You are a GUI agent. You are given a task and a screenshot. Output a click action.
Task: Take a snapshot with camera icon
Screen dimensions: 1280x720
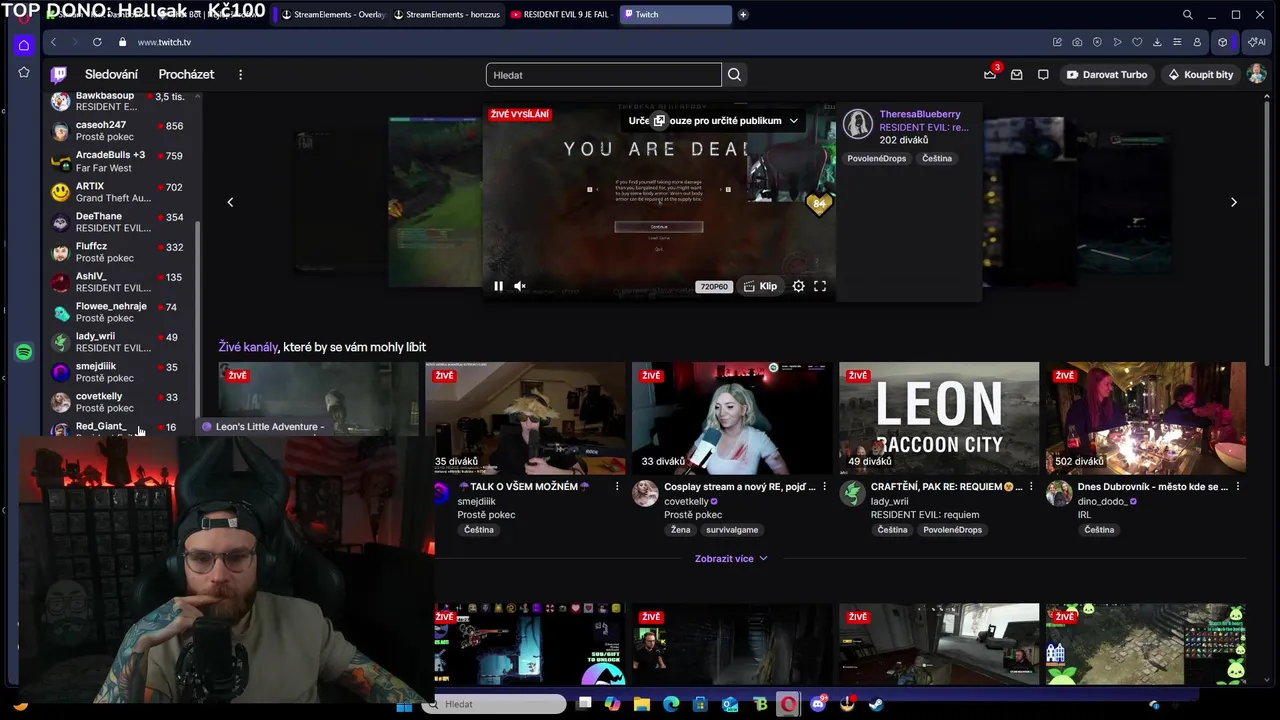pos(1077,42)
